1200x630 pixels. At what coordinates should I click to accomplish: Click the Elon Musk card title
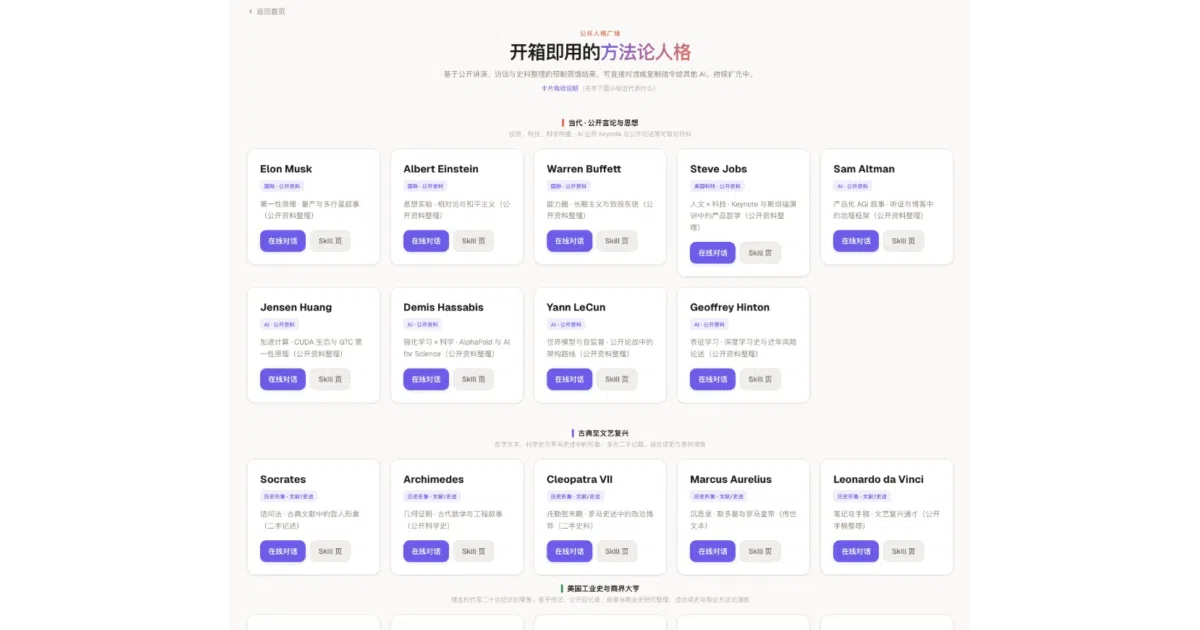pyautogui.click(x=286, y=169)
